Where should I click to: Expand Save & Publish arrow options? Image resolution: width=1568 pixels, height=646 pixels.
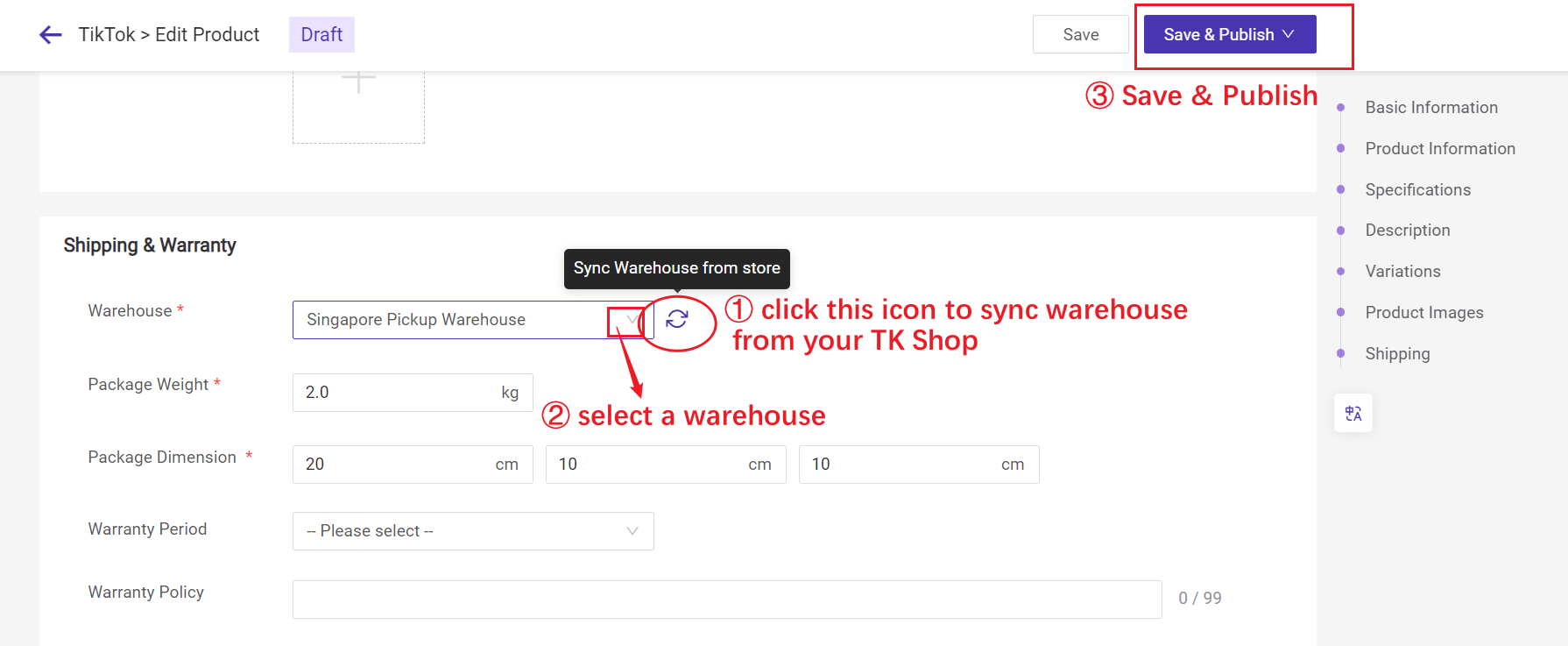(1289, 34)
